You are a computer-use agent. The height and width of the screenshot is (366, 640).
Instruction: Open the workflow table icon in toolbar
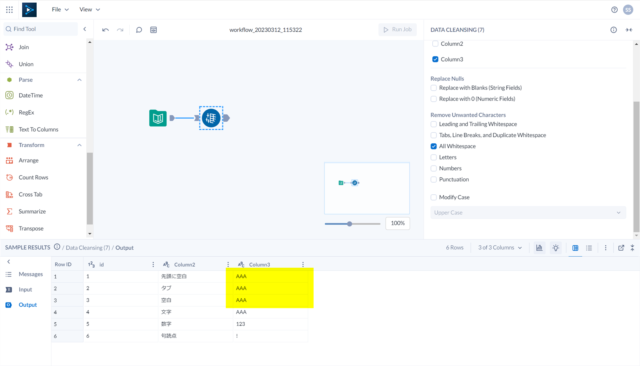coord(153,30)
